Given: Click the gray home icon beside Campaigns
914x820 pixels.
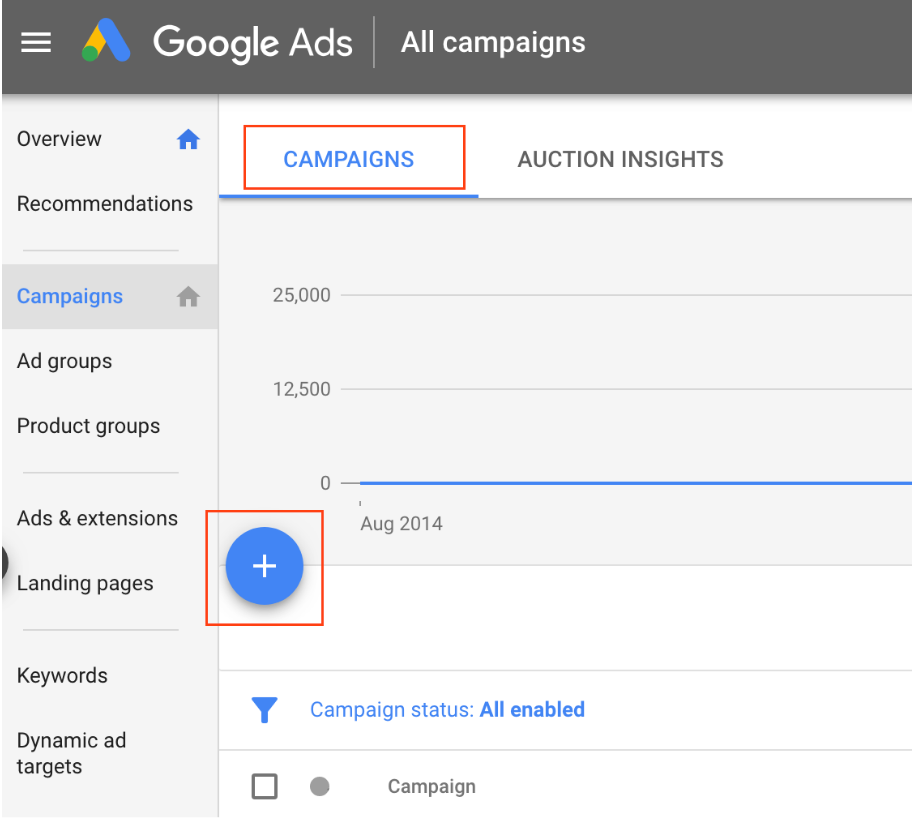Looking at the screenshot, I should [188, 297].
